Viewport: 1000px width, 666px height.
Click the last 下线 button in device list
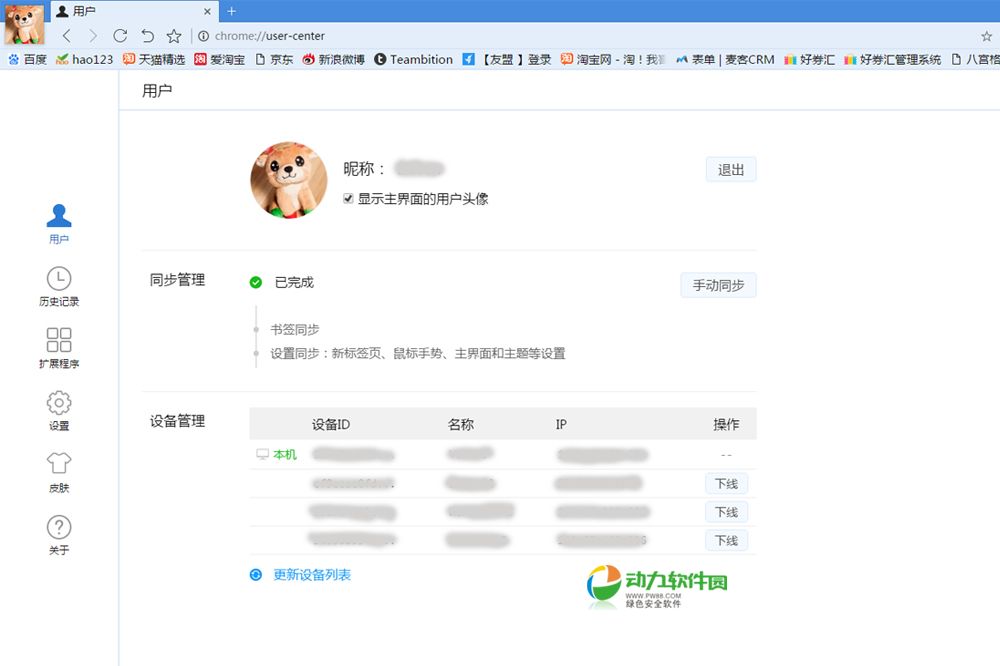(x=726, y=540)
